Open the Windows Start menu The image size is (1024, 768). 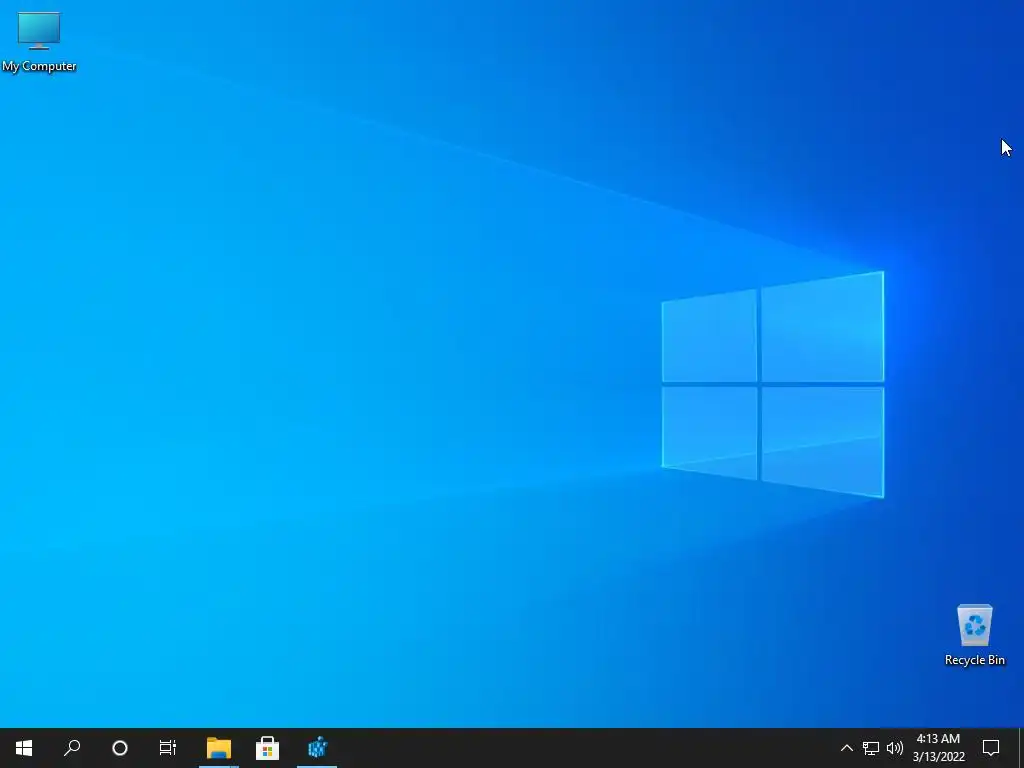[x=24, y=748]
